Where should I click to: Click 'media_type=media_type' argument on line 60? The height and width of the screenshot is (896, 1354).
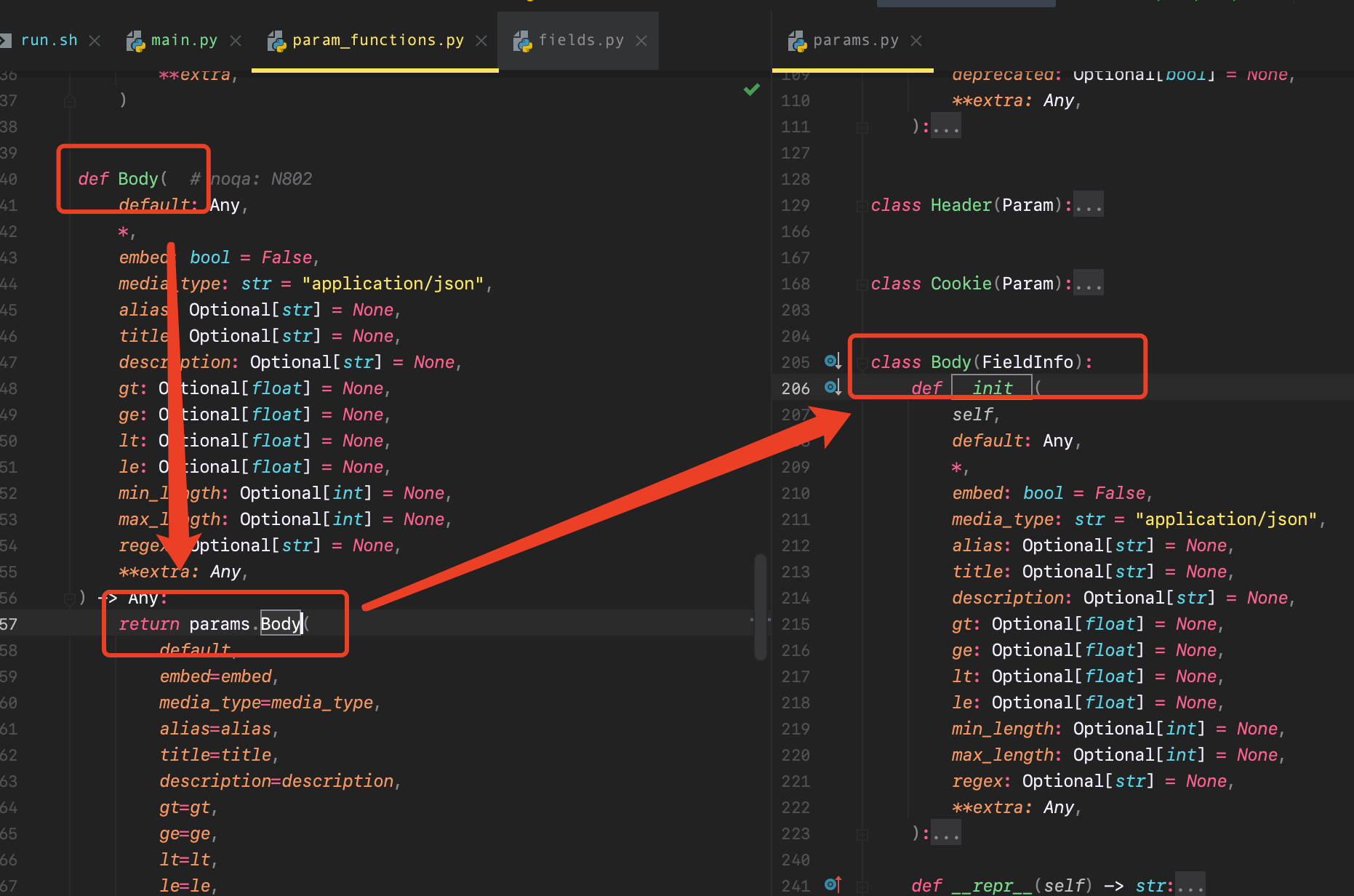pos(266,703)
